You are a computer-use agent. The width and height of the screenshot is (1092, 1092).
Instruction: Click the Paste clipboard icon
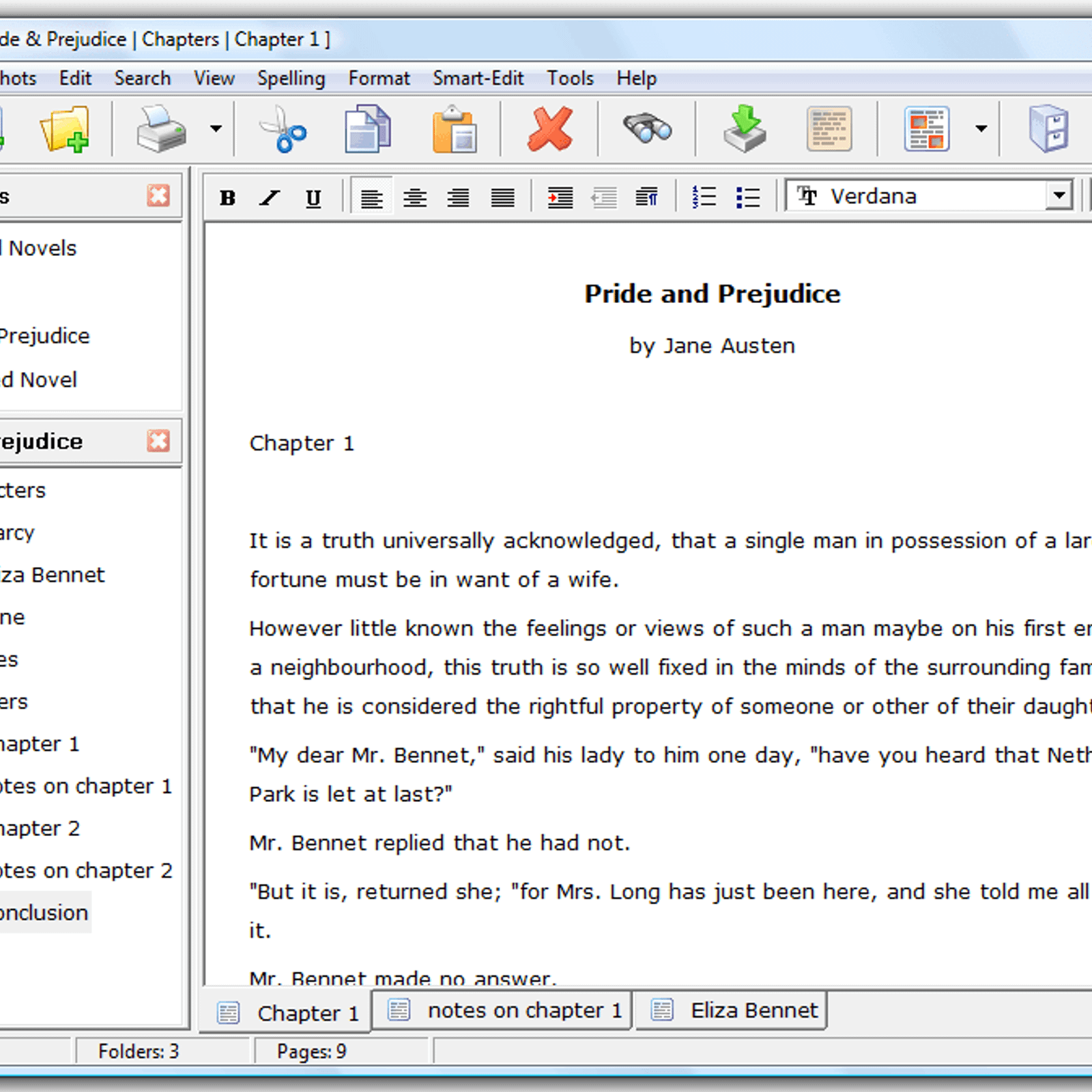point(455,128)
